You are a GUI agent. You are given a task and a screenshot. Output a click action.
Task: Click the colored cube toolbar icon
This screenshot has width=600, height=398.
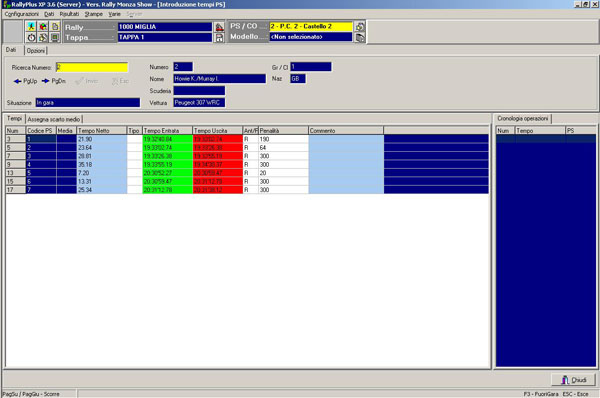[x=43, y=26]
